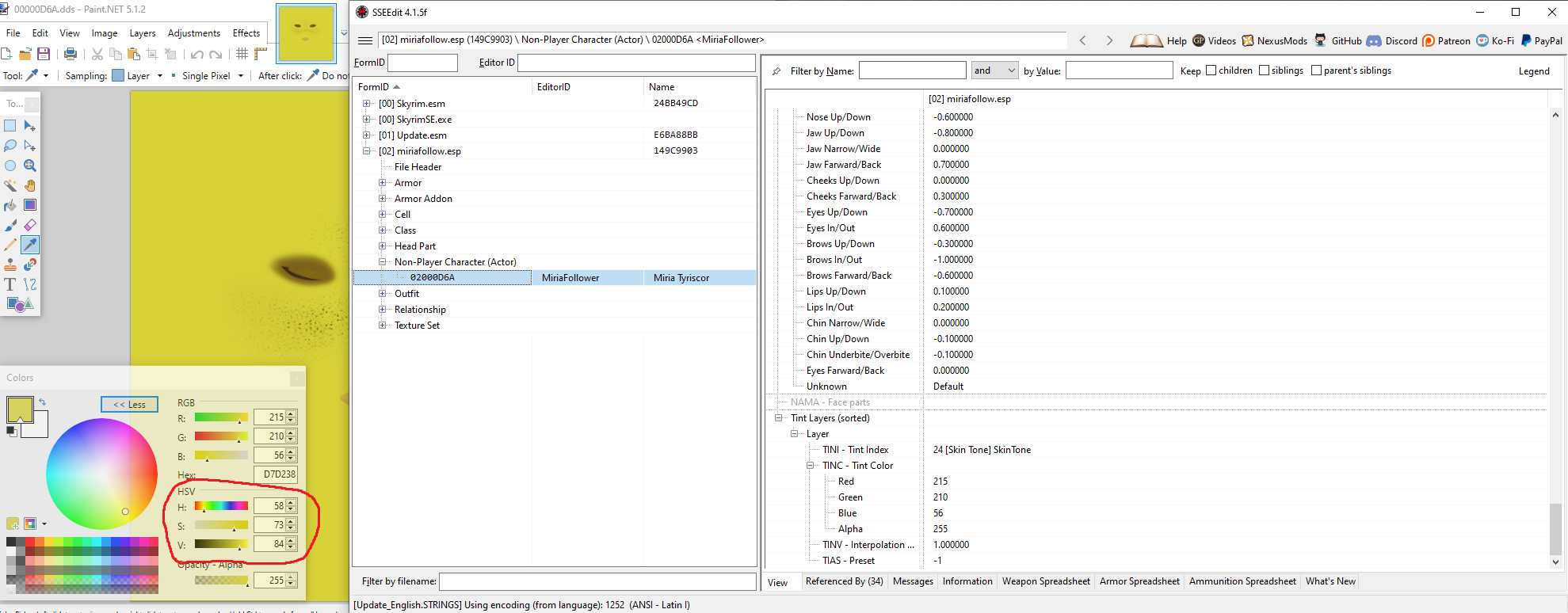Screen dimensions: 1568x613
Task: Expand the Skyrim.esm tree node
Action: pos(366,104)
